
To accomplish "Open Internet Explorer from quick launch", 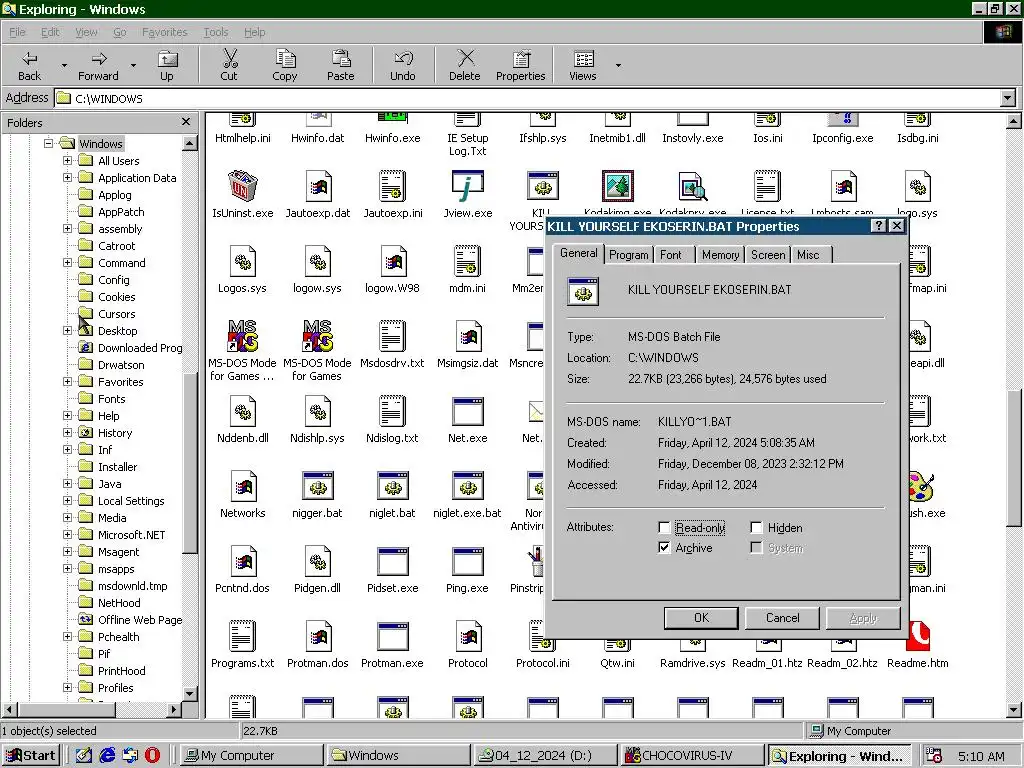I will click(x=106, y=755).
